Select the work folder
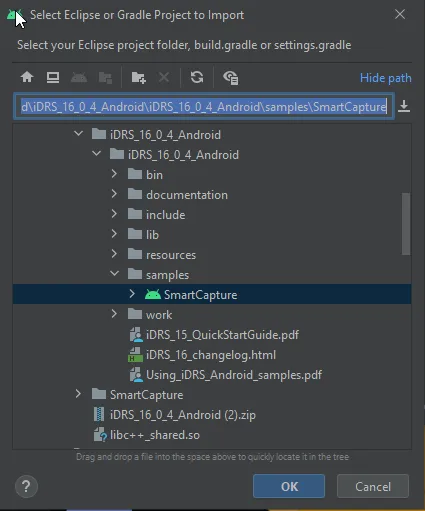Viewport: 425px width, 511px height. (x=159, y=315)
